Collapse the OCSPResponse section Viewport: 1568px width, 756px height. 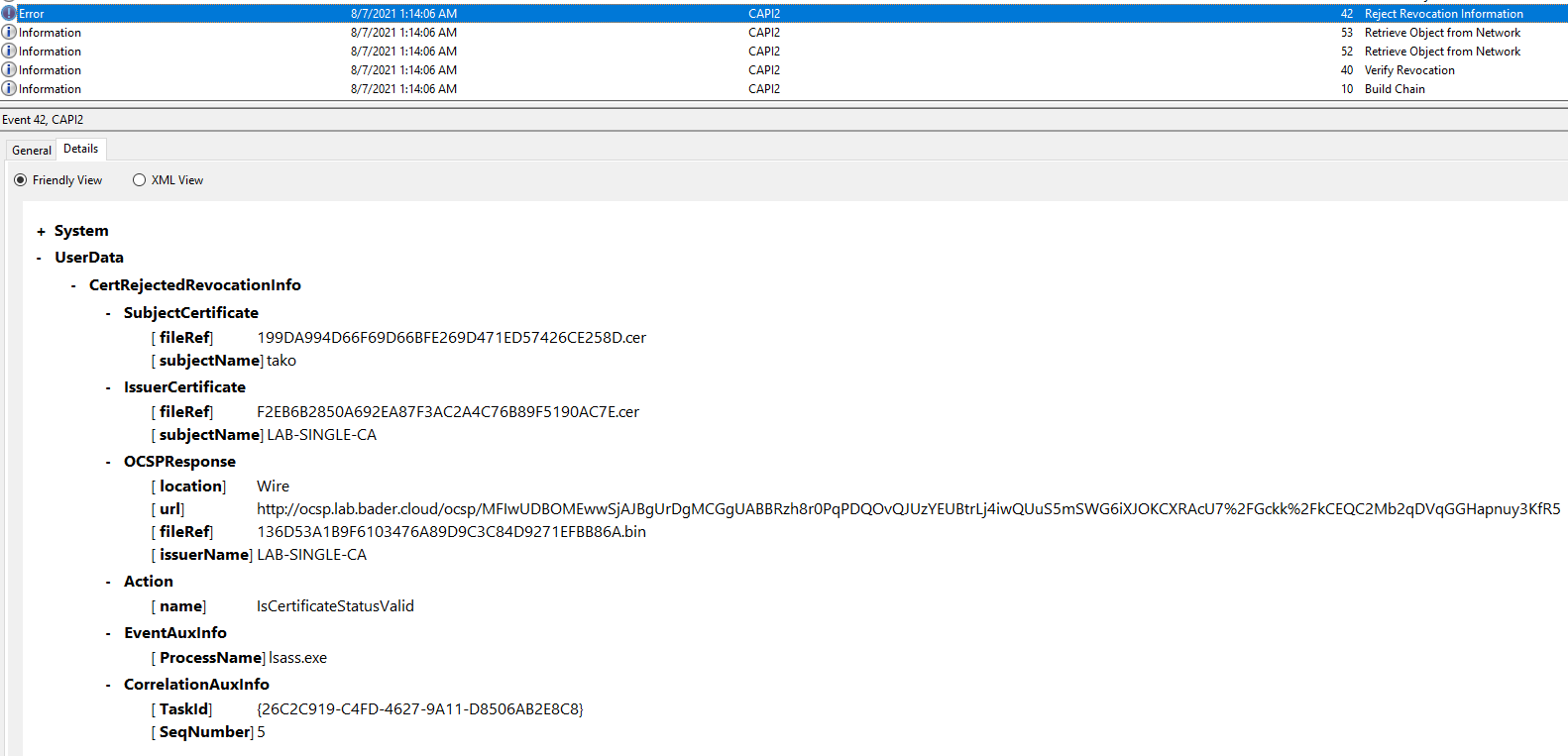109,463
